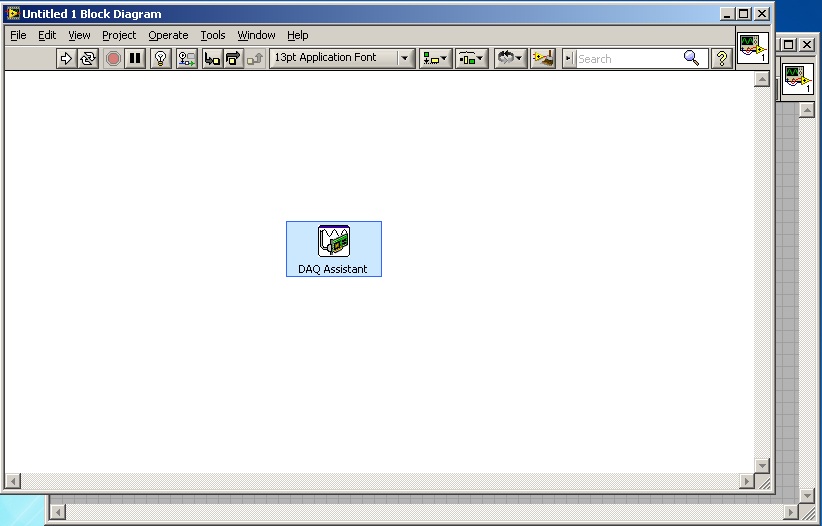Click Block Diagram horizontal scrollbar right arrow
822x526 pixels.
coord(747,481)
